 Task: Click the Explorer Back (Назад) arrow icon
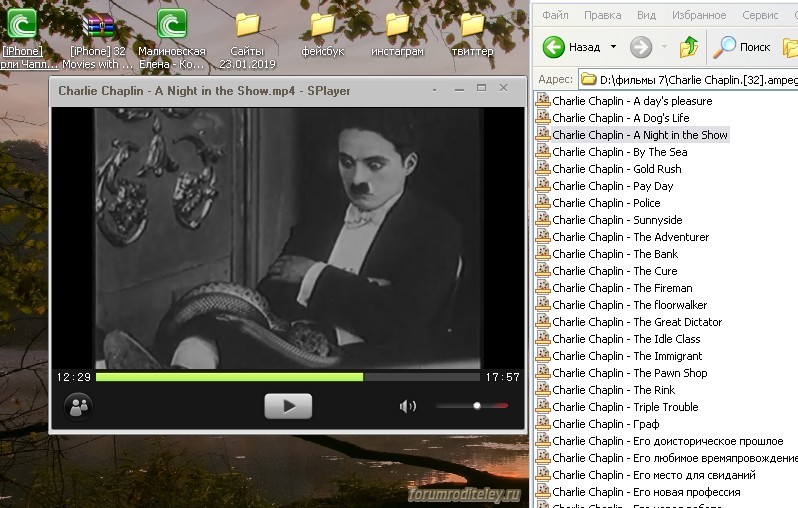point(554,47)
